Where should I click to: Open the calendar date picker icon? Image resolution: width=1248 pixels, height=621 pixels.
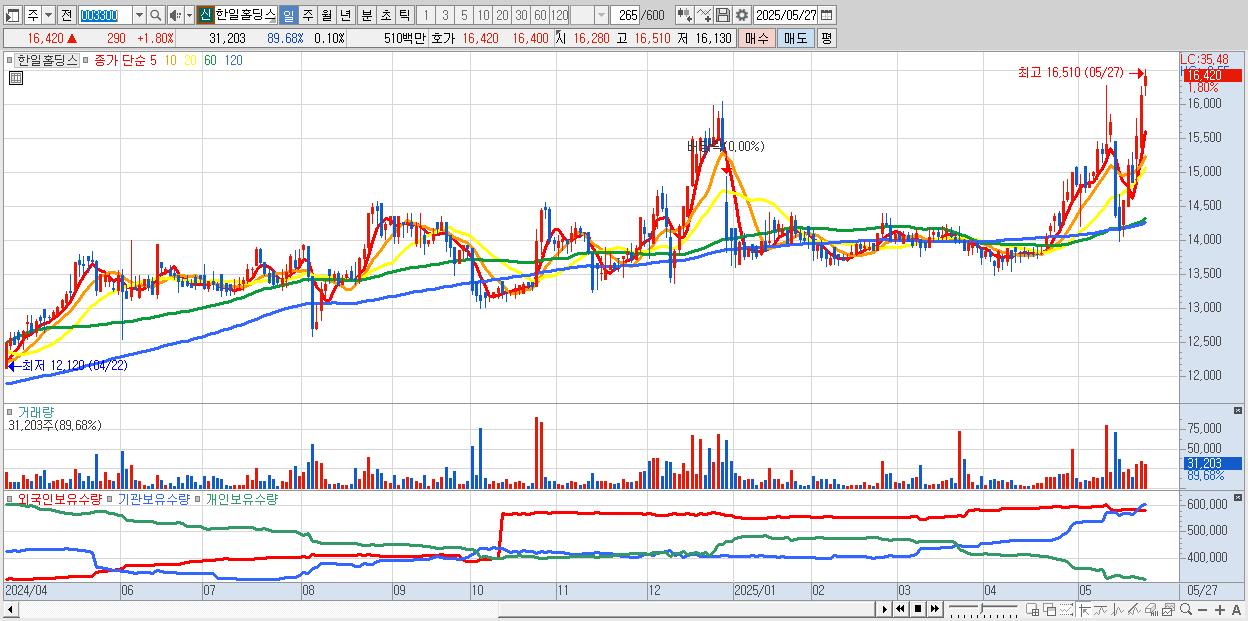(x=827, y=15)
